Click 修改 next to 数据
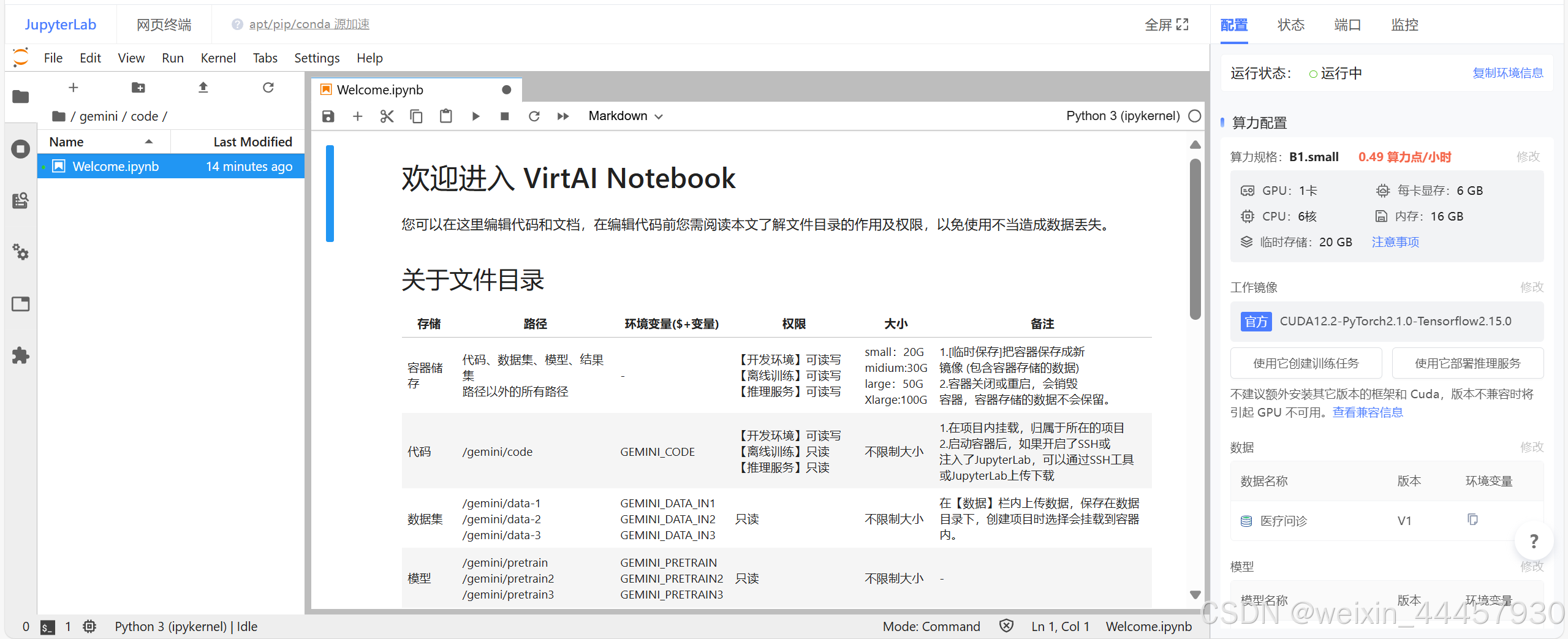This screenshot has width=1568, height=639. [x=1531, y=447]
